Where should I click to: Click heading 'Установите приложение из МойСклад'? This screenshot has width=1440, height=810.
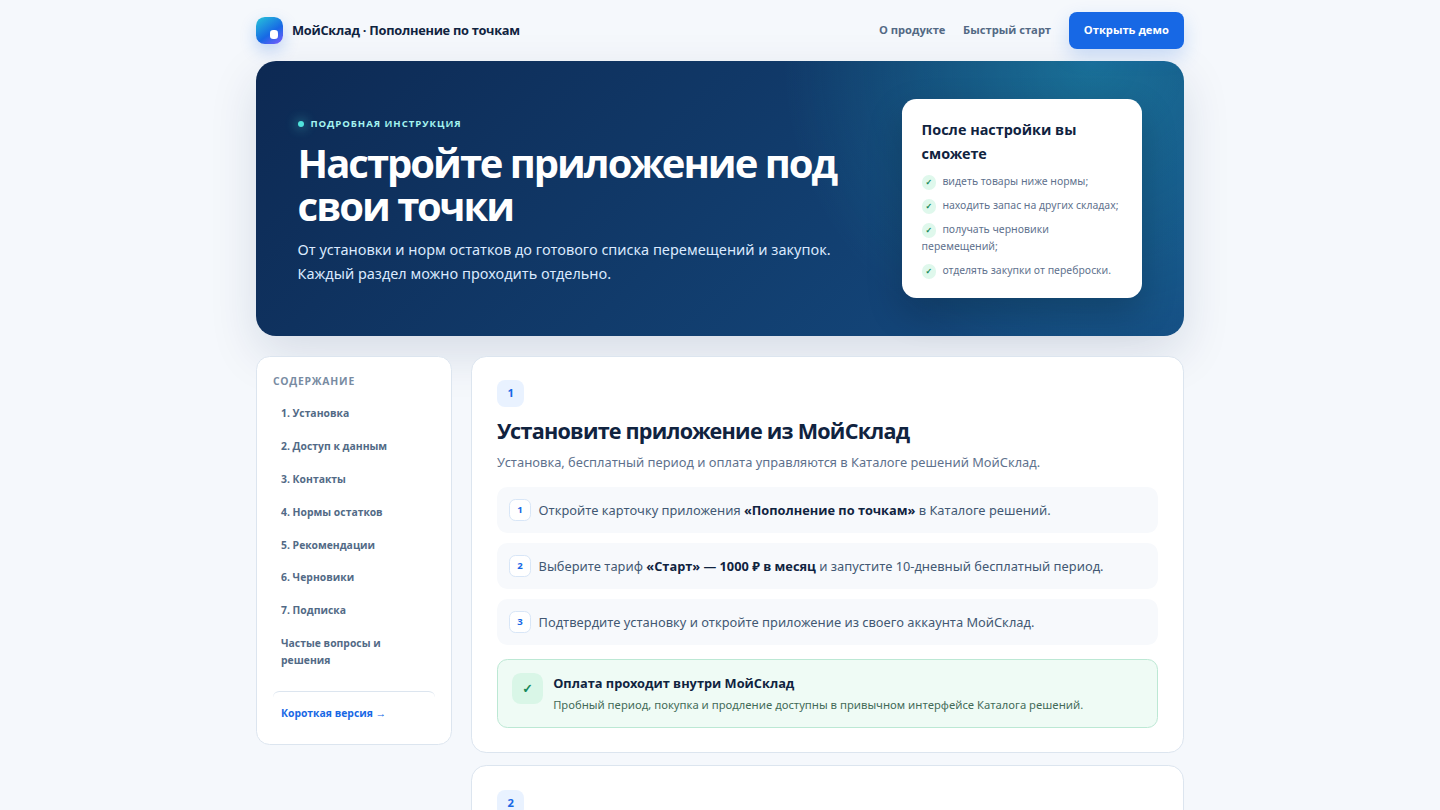[x=704, y=432]
